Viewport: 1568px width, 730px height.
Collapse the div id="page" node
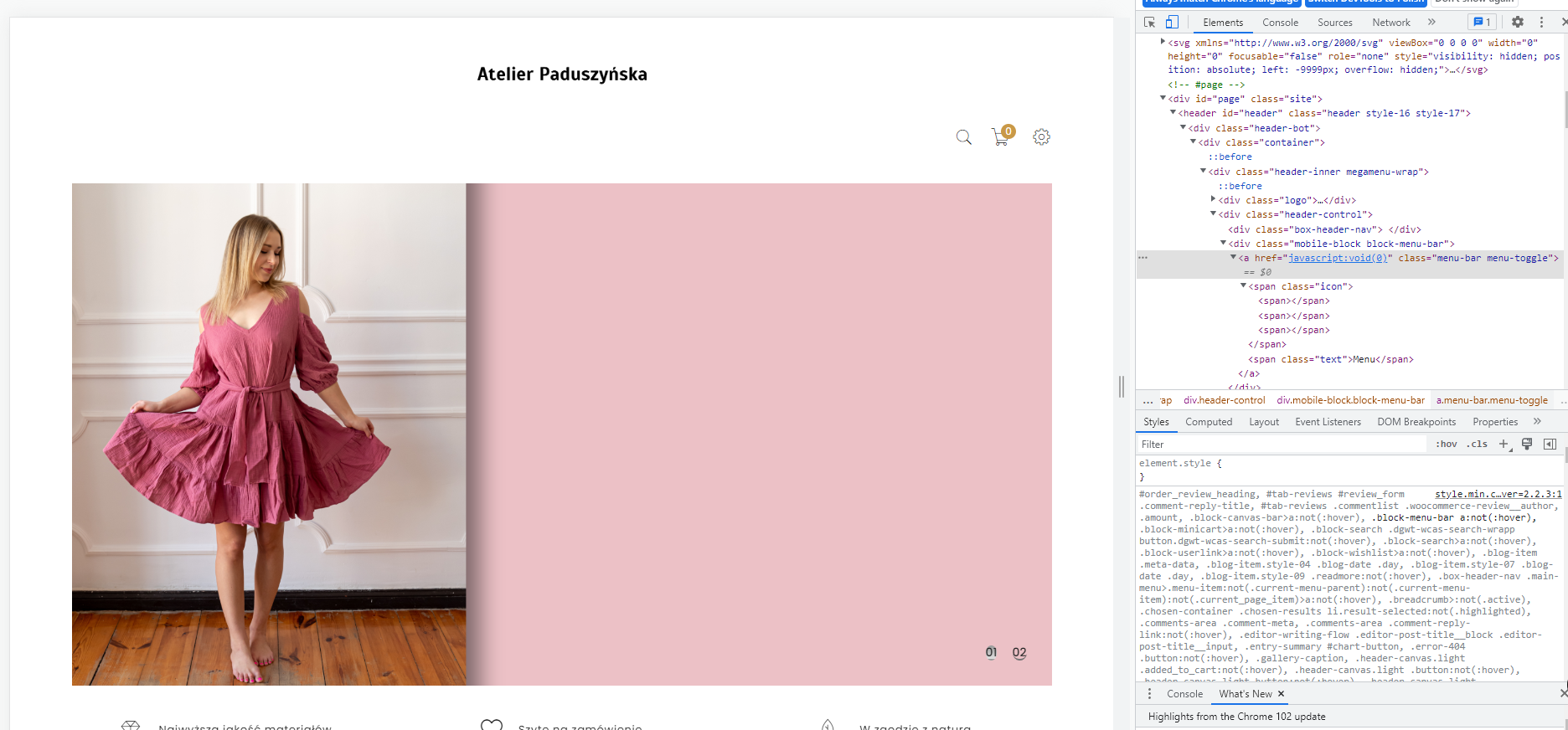pyautogui.click(x=1163, y=99)
